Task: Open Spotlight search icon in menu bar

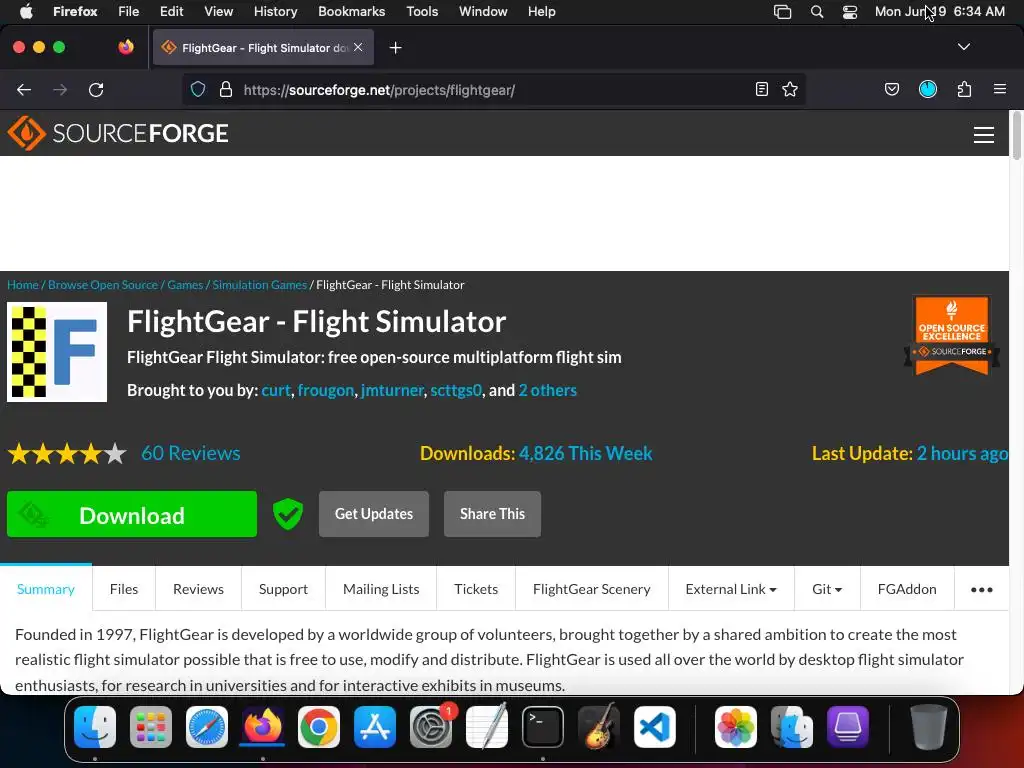Action: click(x=816, y=12)
